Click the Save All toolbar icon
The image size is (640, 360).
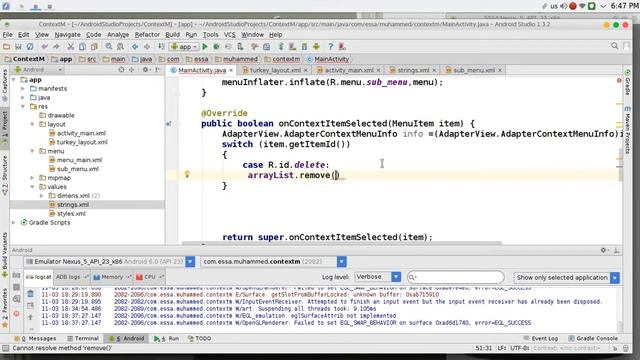(18, 47)
